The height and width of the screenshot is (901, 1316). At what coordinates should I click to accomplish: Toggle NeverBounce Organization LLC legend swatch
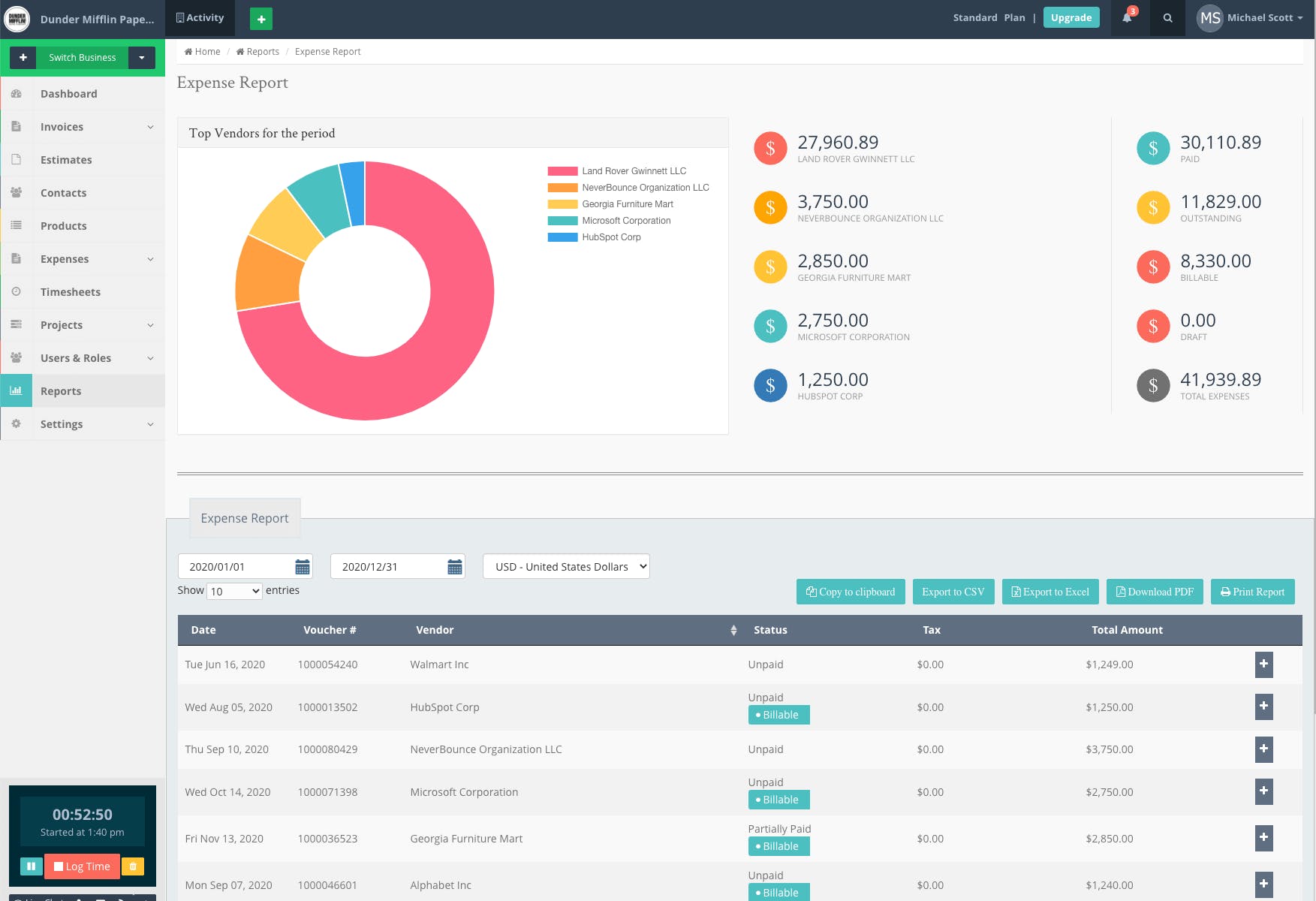coord(562,188)
